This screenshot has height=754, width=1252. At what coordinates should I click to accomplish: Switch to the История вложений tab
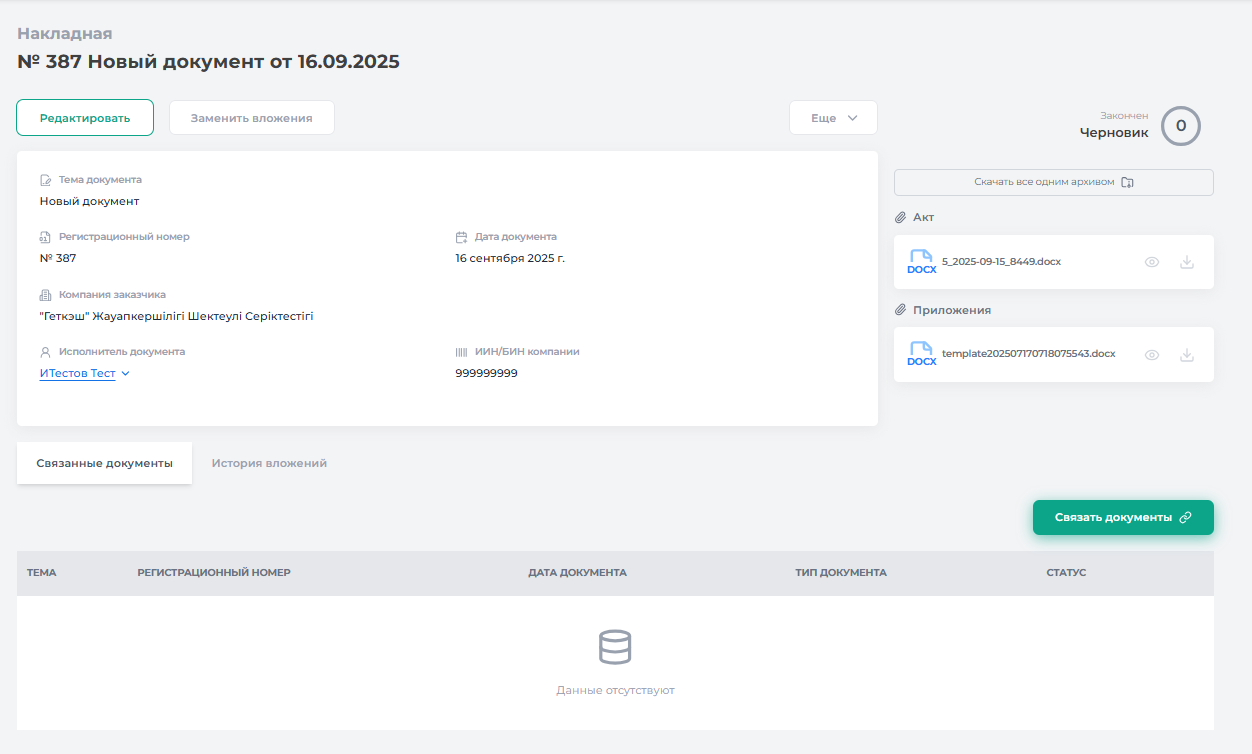pos(269,464)
